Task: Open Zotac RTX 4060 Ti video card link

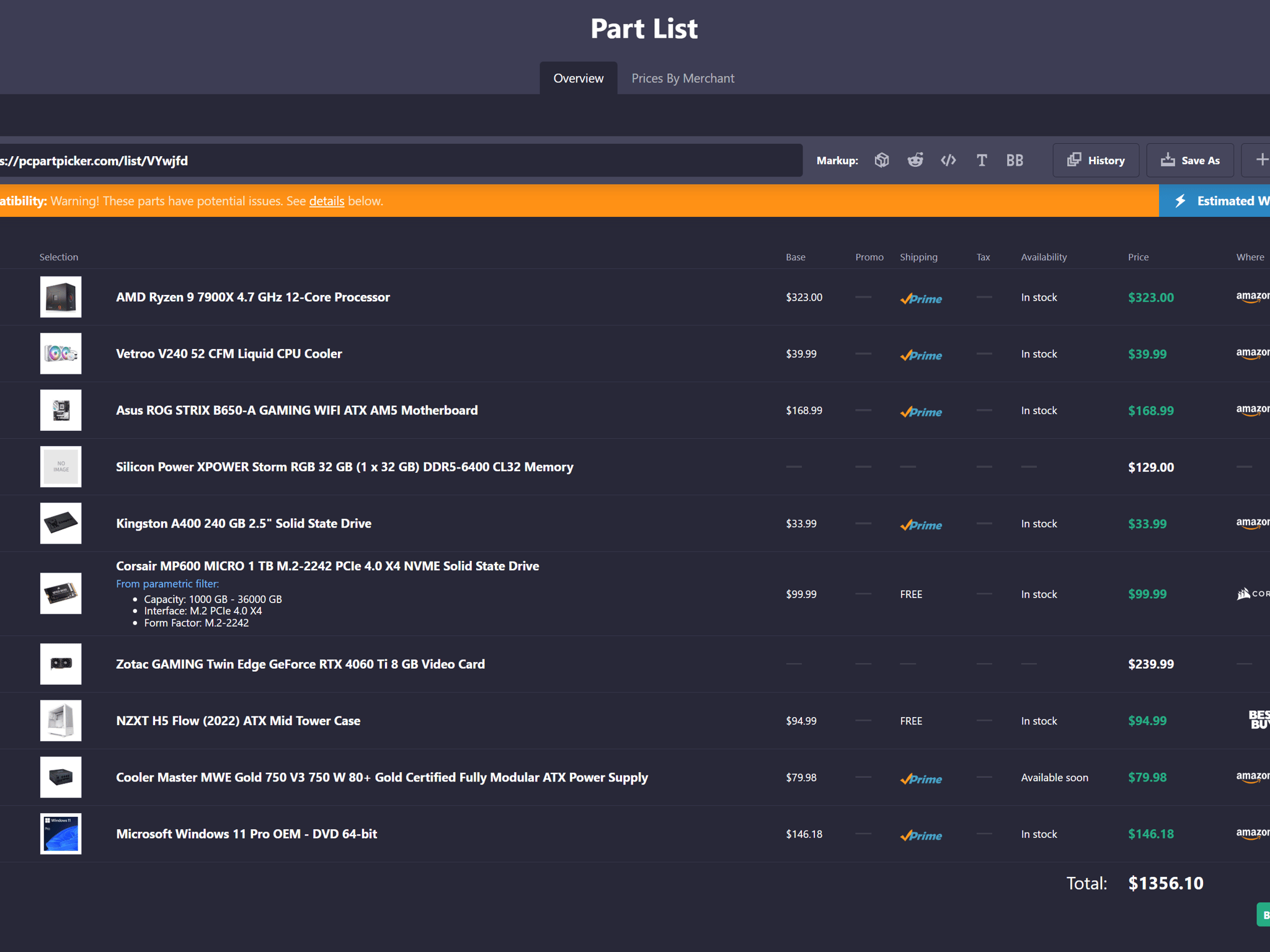Action: click(x=300, y=664)
